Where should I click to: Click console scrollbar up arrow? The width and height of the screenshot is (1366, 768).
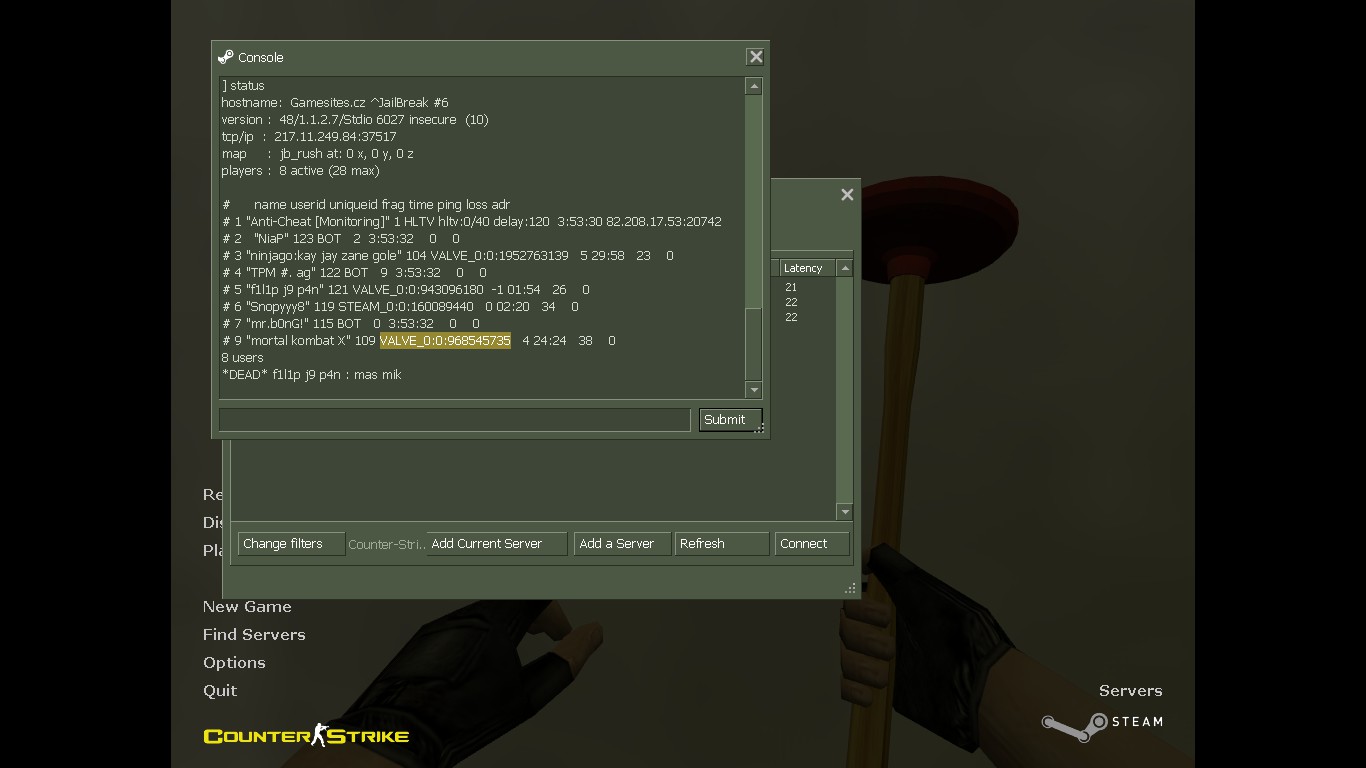(754, 87)
